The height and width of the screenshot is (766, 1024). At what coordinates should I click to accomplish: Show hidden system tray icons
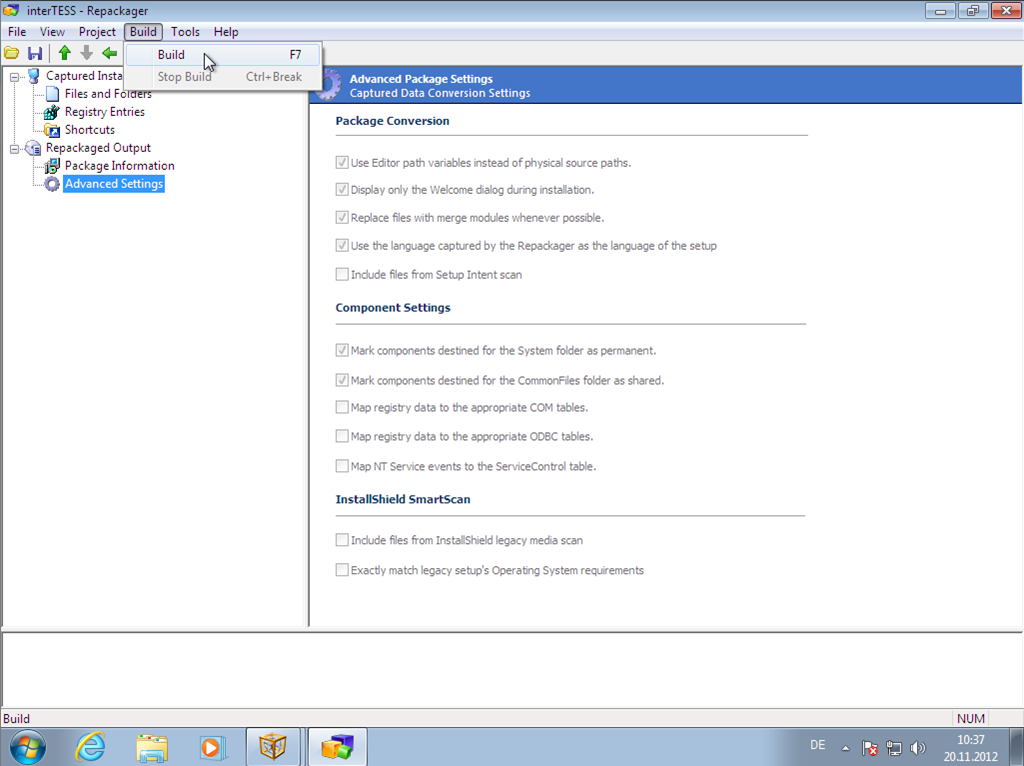[x=846, y=747]
